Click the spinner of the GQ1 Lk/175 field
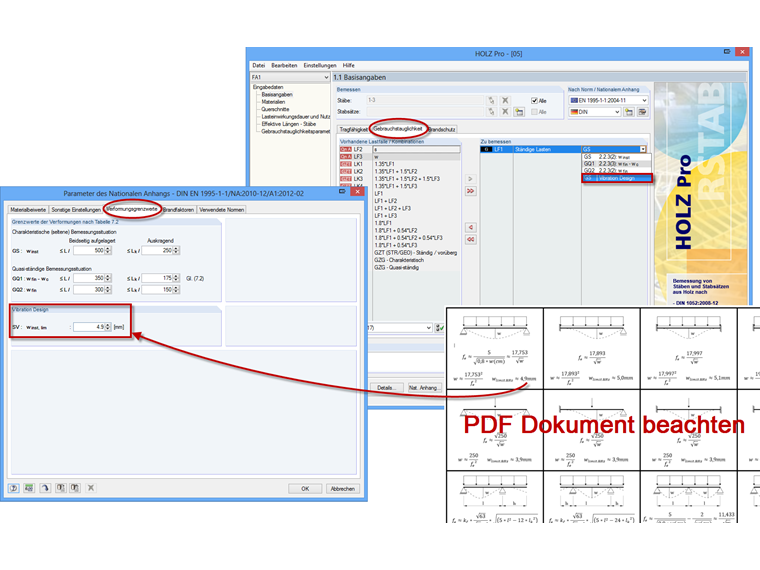760x570 pixels. pos(176,278)
